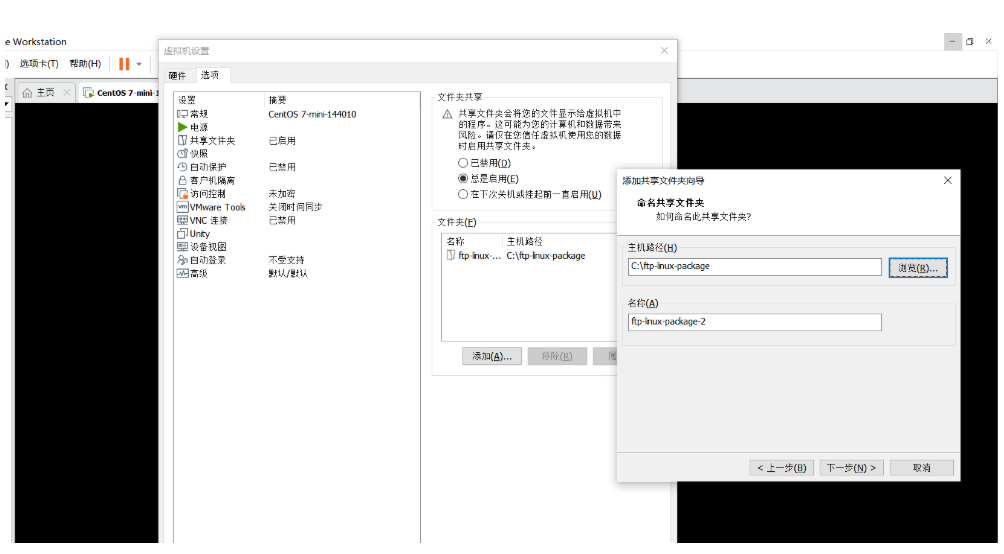Image resolution: width=1004 pixels, height=554 pixels.
Task: Click the 共享文件夹 icon in settings list
Action: click(x=182, y=140)
